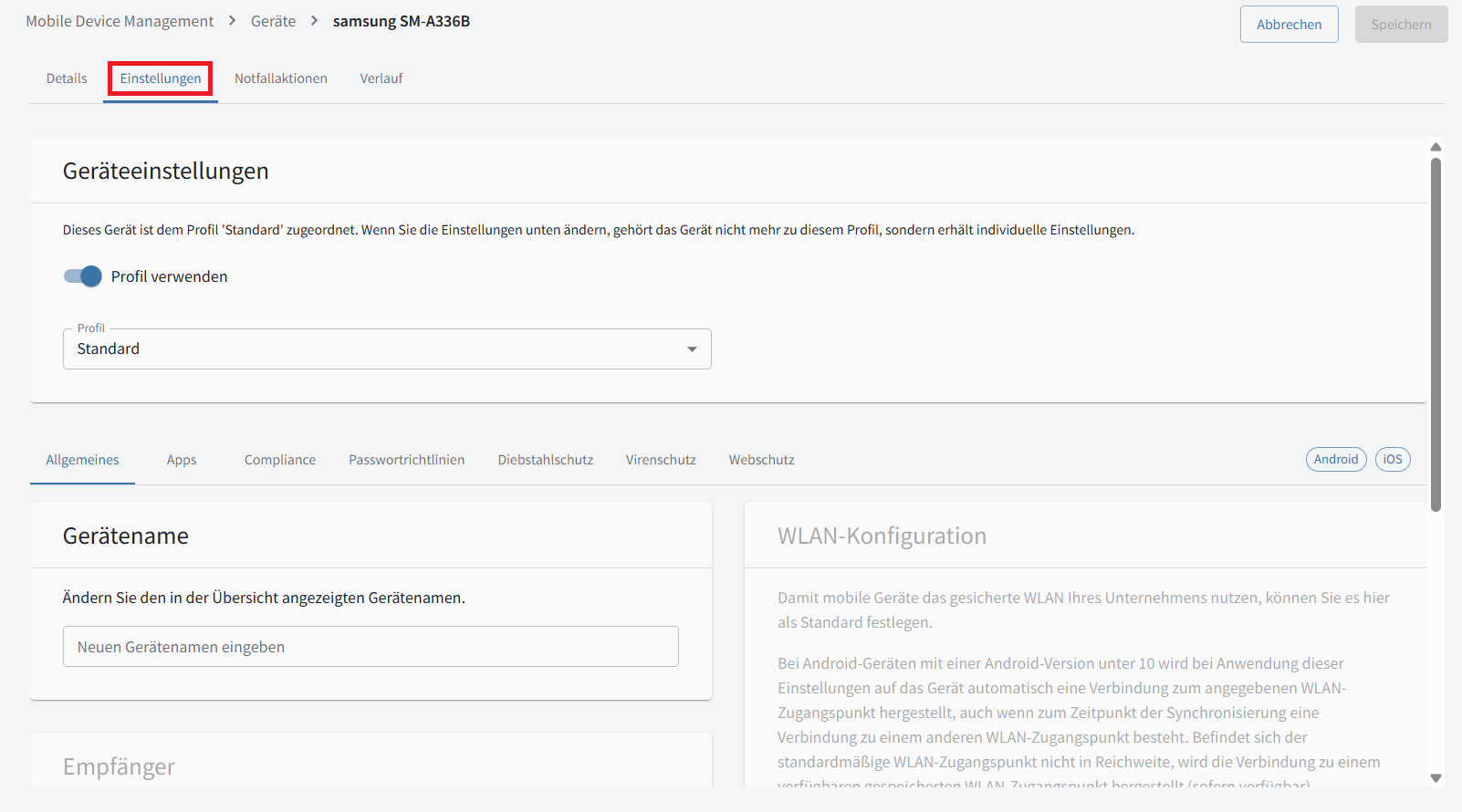Switch to the Apps settings tab
Screen dimensions: 1462x812
(182, 460)
